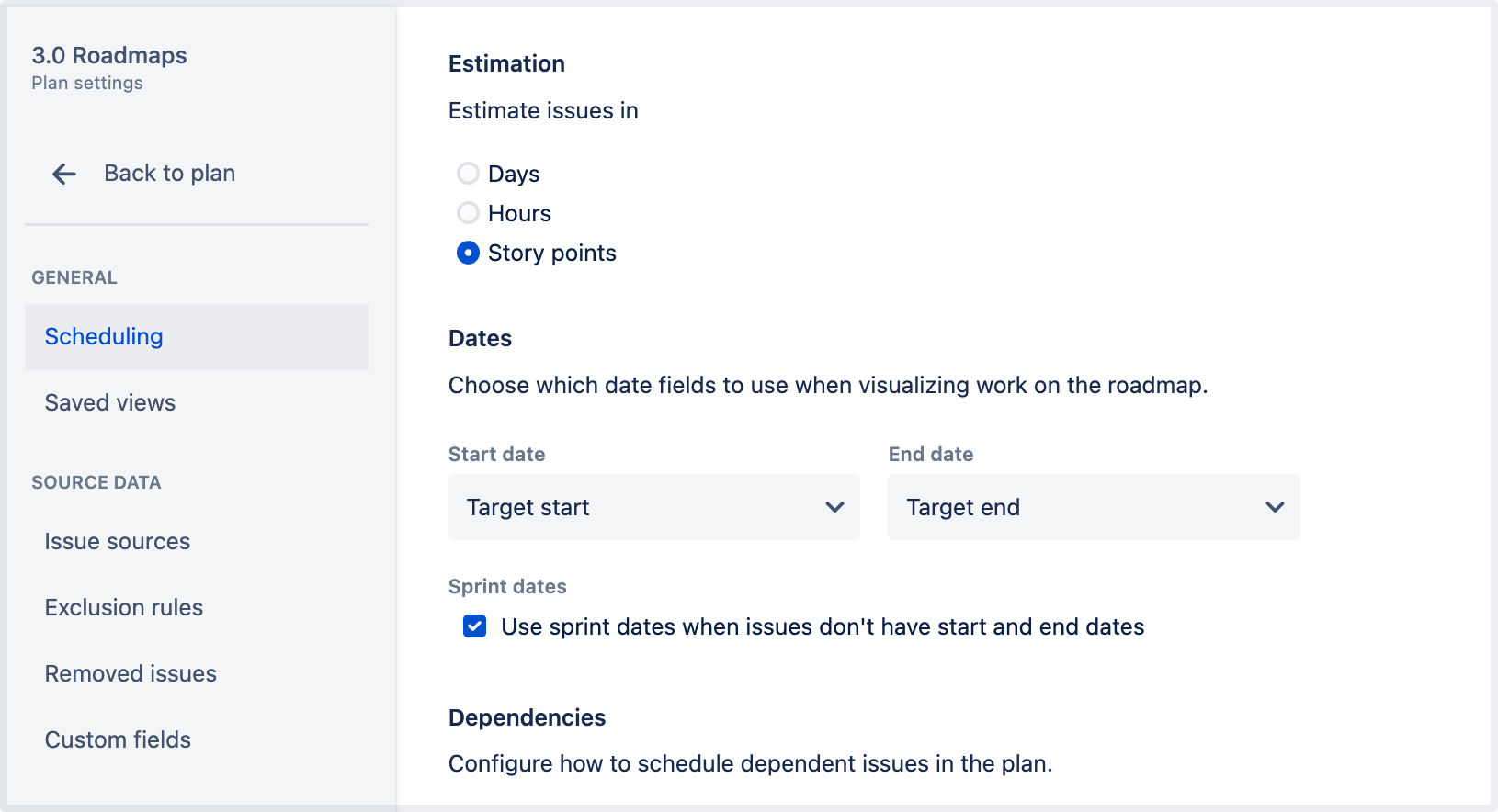Click the 3.0 Roadmaps plan title
1498x812 pixels.
point(109,55)
